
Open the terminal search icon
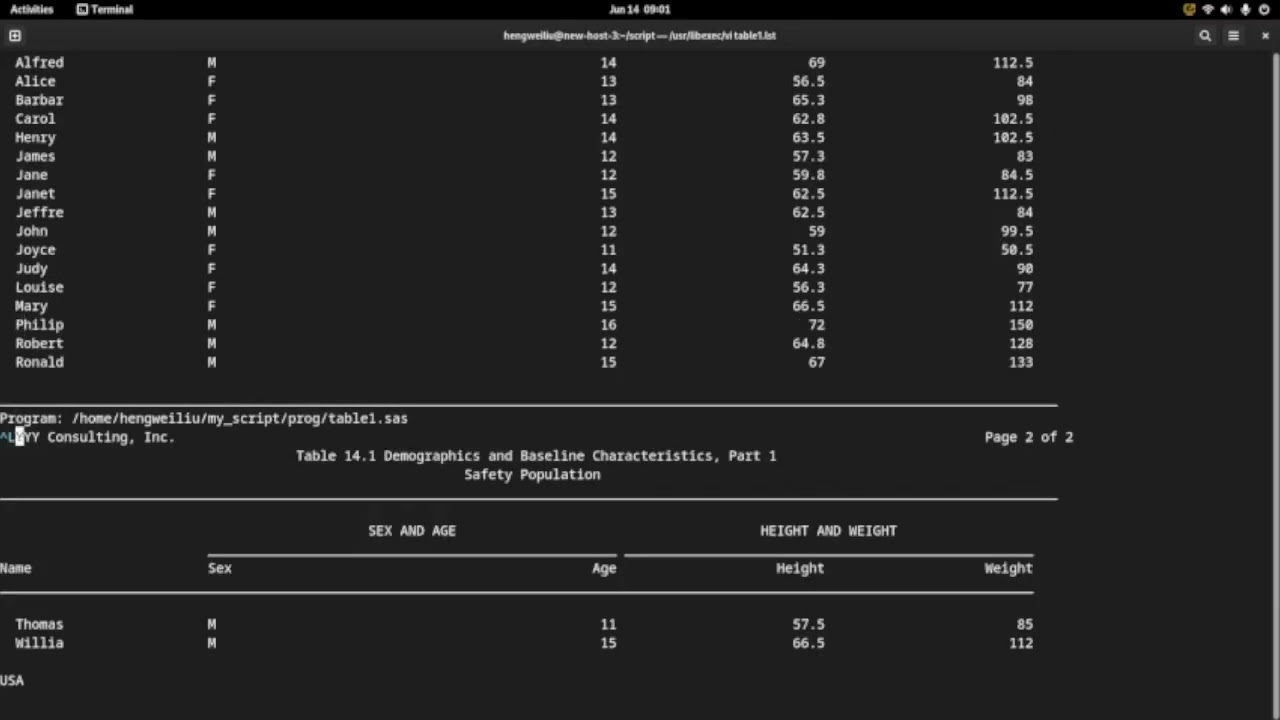pyautogui.click(x=1205, y=35)
